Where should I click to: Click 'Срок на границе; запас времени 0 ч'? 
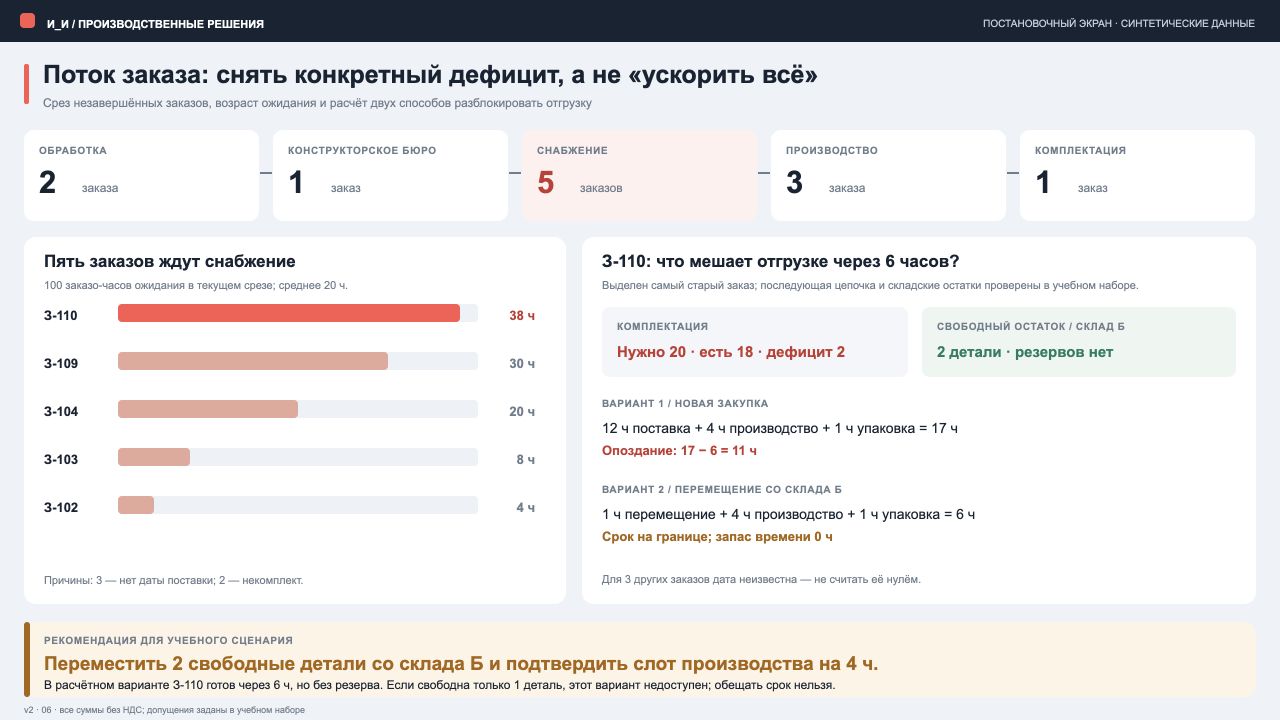(717, 537)
